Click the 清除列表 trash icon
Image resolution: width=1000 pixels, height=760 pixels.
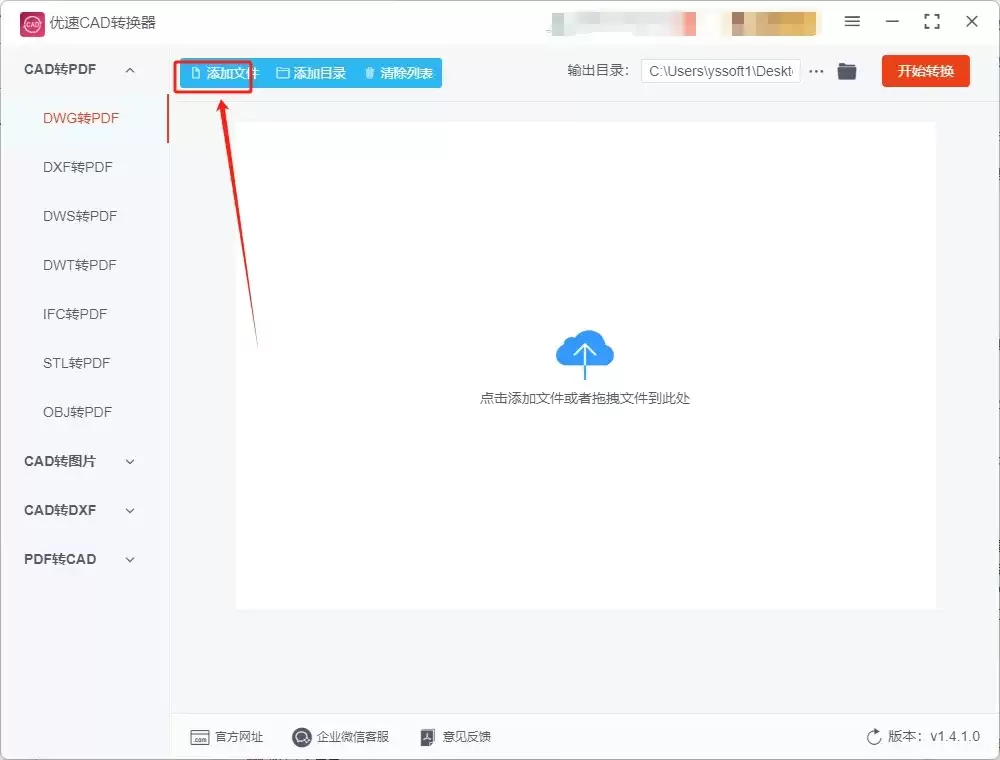coord(368,72)
